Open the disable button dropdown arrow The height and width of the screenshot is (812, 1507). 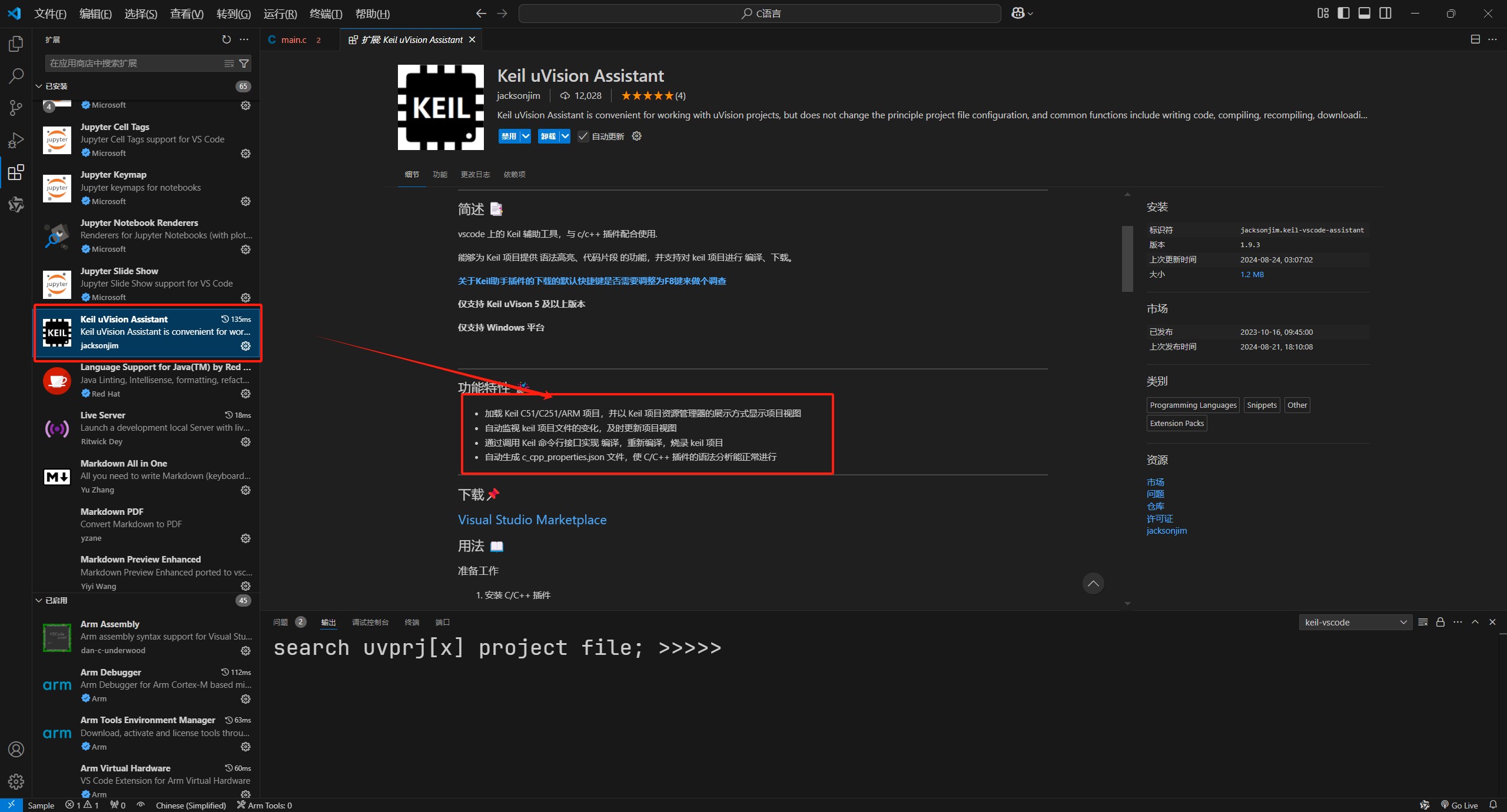tap(526, 137)
